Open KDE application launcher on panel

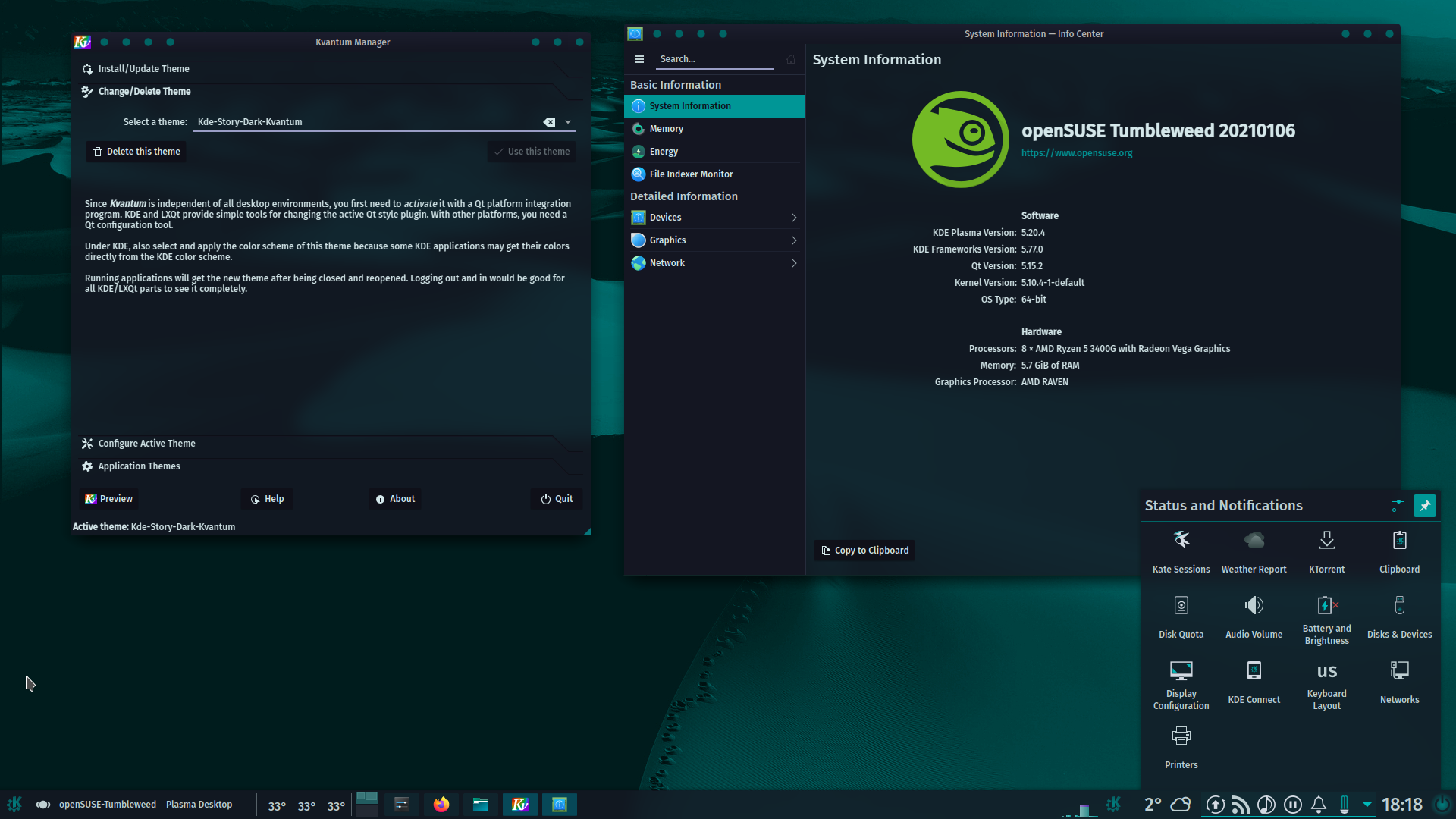14,805
